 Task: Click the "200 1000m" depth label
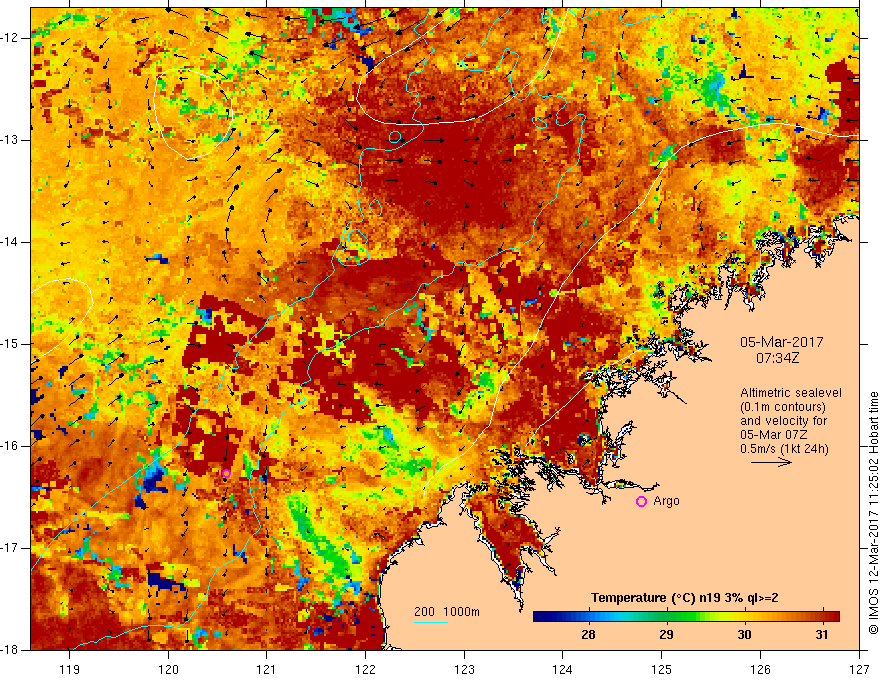pyautogui.click(x=447, y=612)
